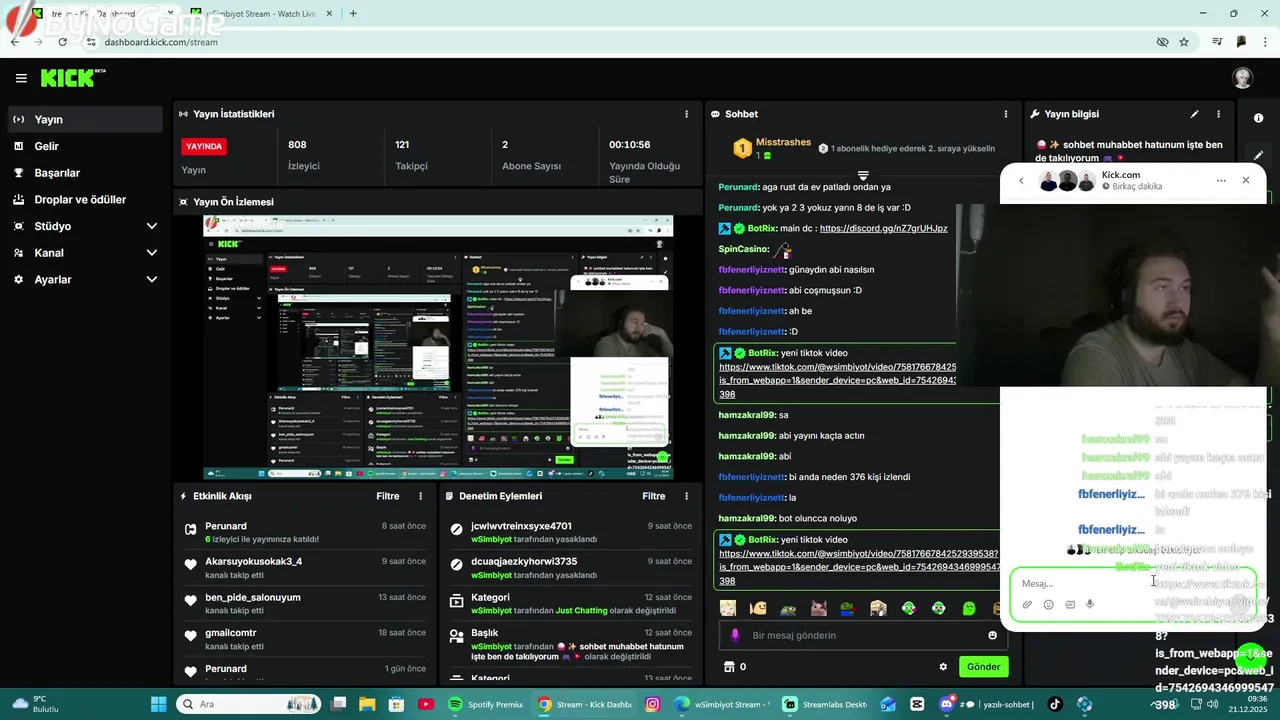This screenshot has width=1280, height=720.
Task: Go back in the Kick.com popup
Action: pos(1021,181)
